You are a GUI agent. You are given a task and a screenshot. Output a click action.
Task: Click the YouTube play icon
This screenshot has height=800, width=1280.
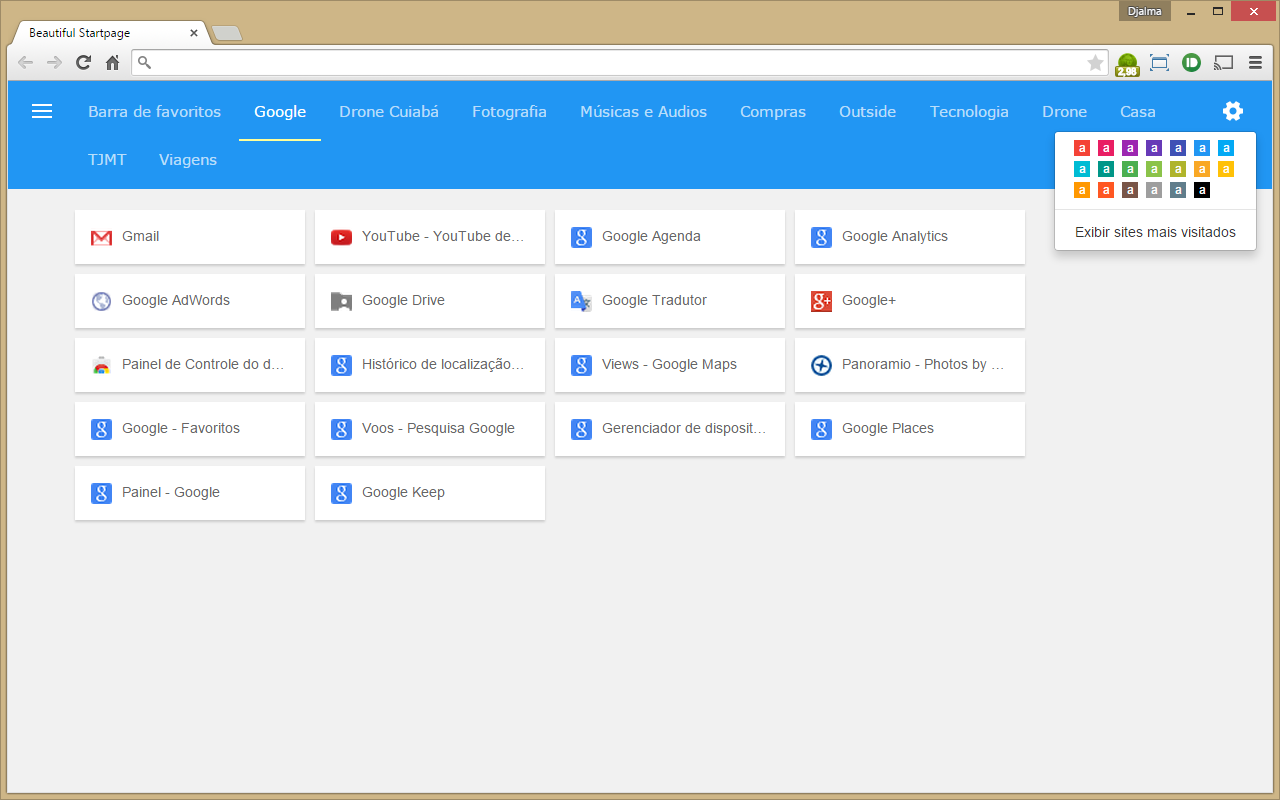[x=341, y=237]
